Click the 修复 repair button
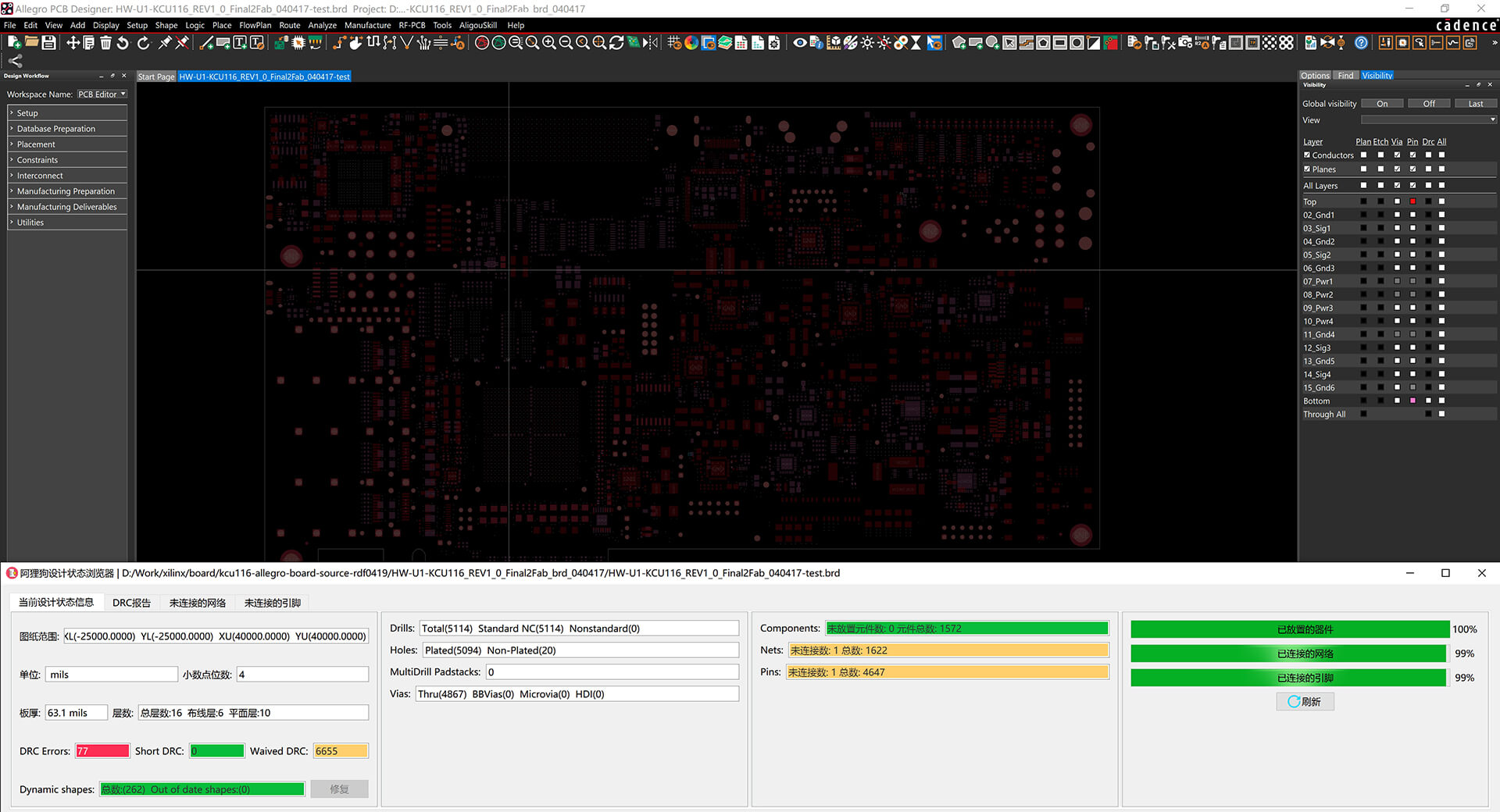Viewport: 1500px width, 812px height. (x=339, y=789)
